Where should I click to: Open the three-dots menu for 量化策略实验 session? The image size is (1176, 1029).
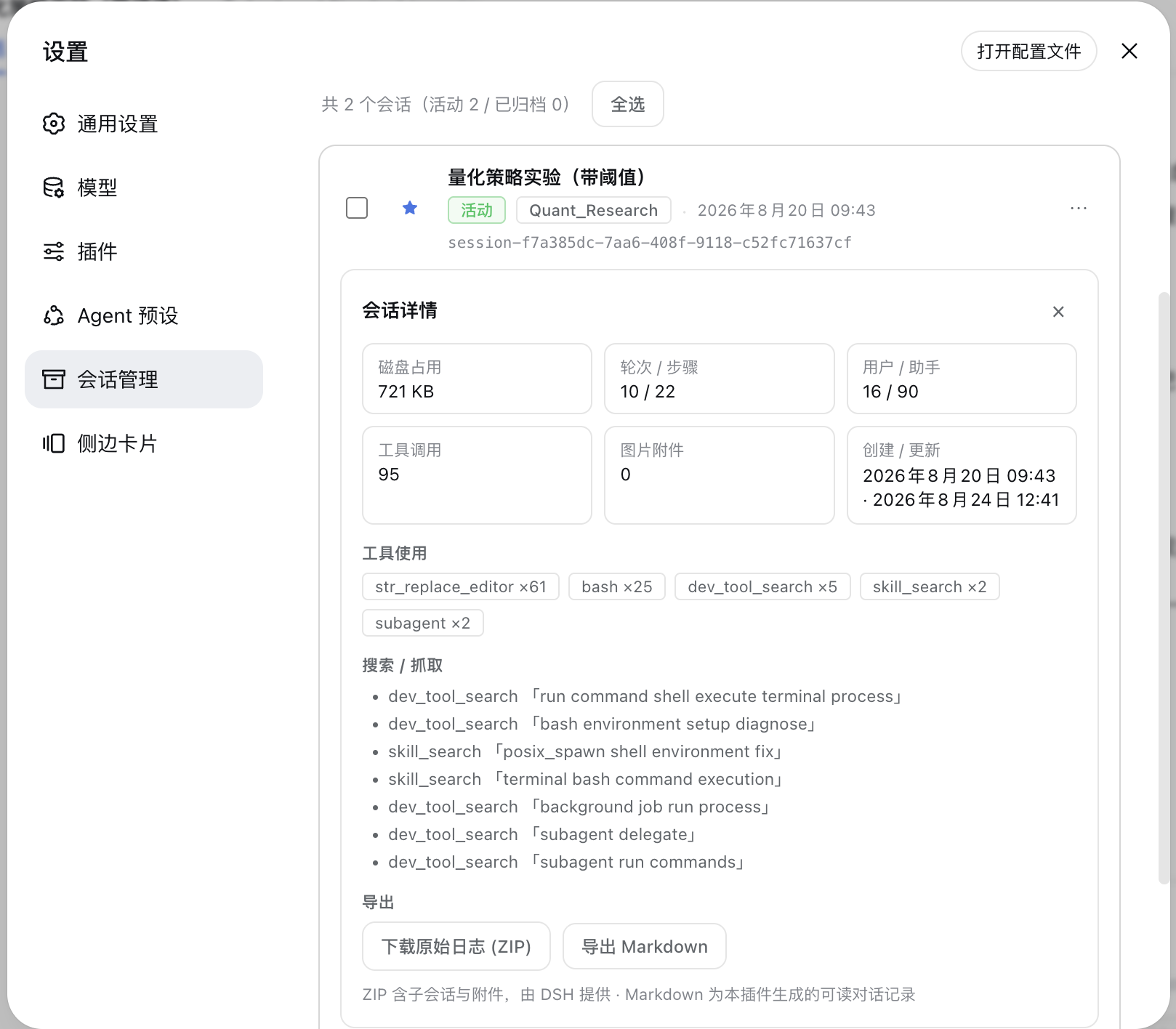point(1079,209)
